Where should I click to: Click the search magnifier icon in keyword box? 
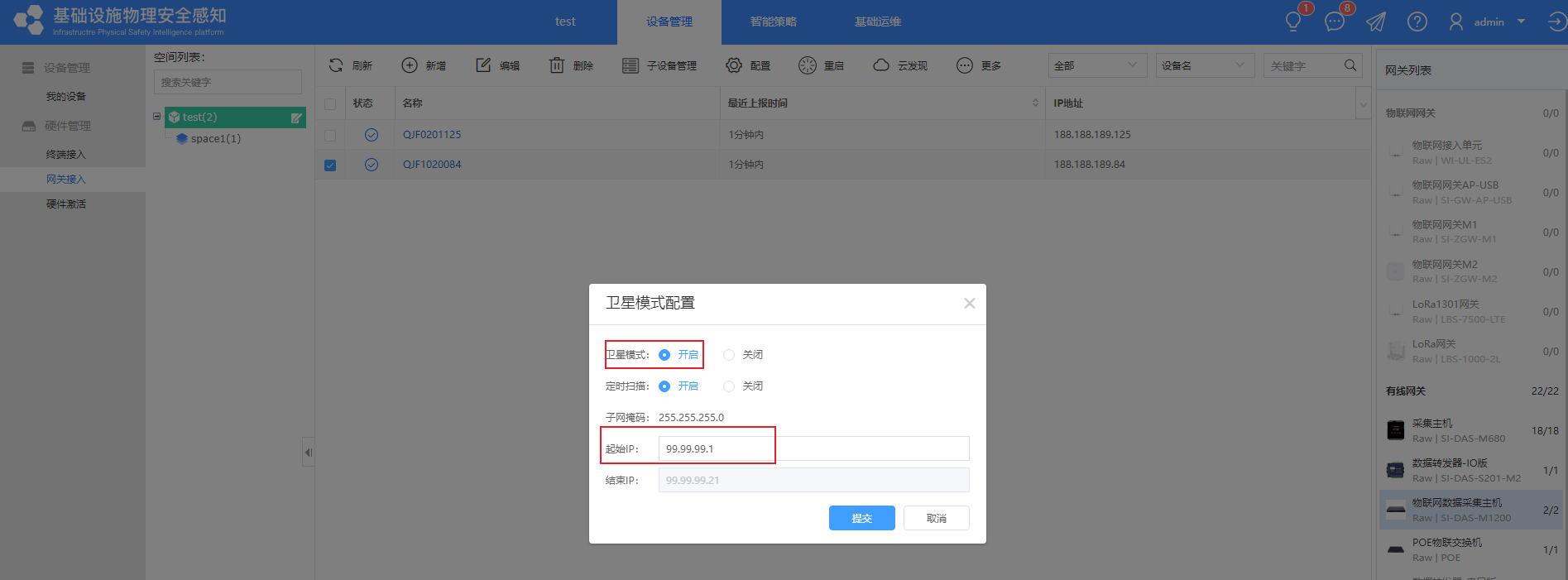1350,65
